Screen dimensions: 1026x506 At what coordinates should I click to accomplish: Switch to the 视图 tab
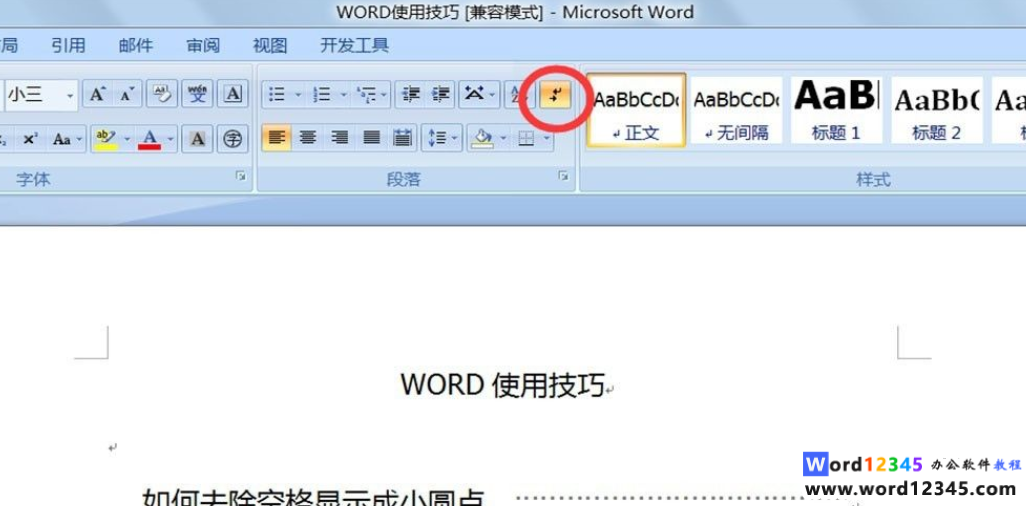pyautogui.click(x=270, y=45)
